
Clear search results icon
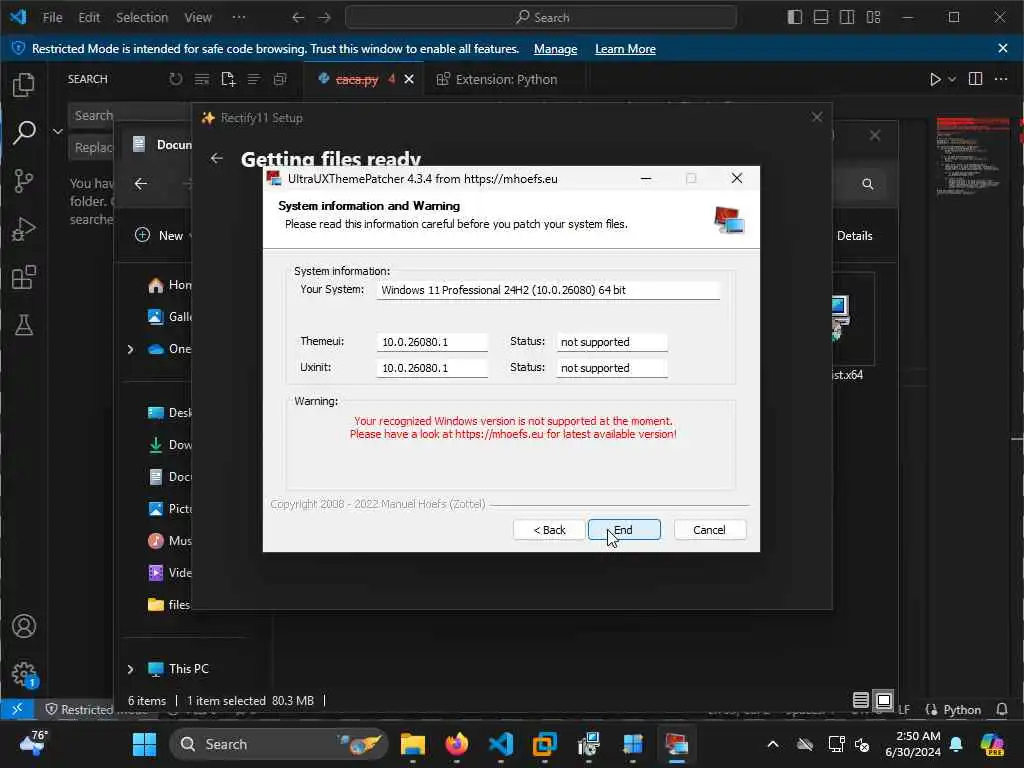[x=202, y=79]
